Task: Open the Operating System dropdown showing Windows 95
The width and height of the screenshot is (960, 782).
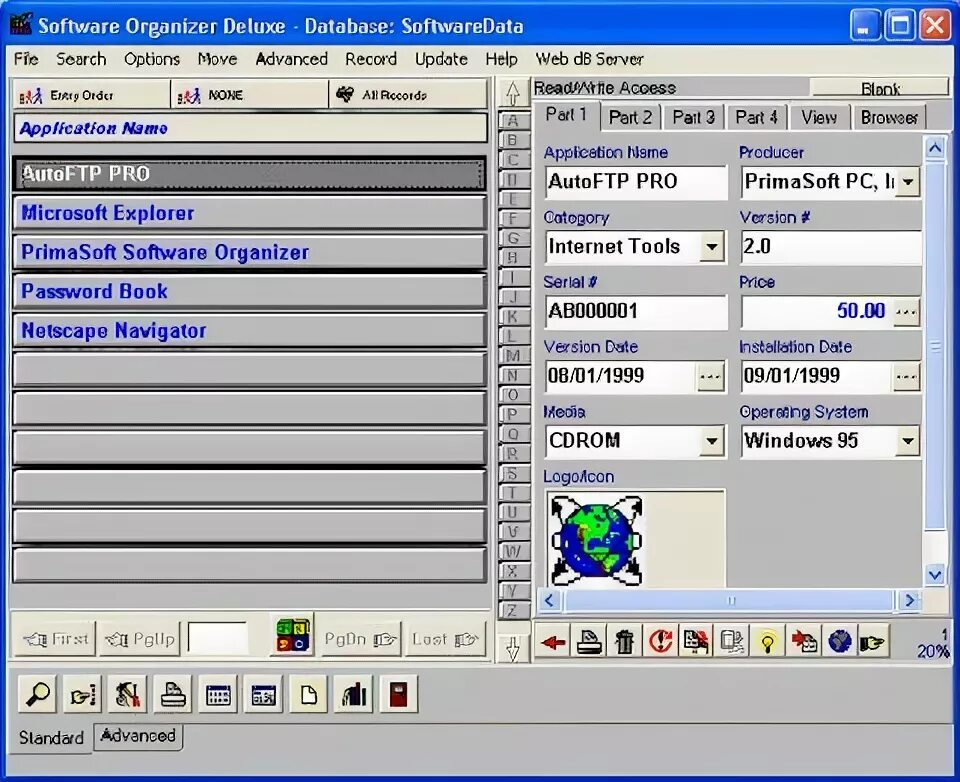Action: [x=908, y=441]
